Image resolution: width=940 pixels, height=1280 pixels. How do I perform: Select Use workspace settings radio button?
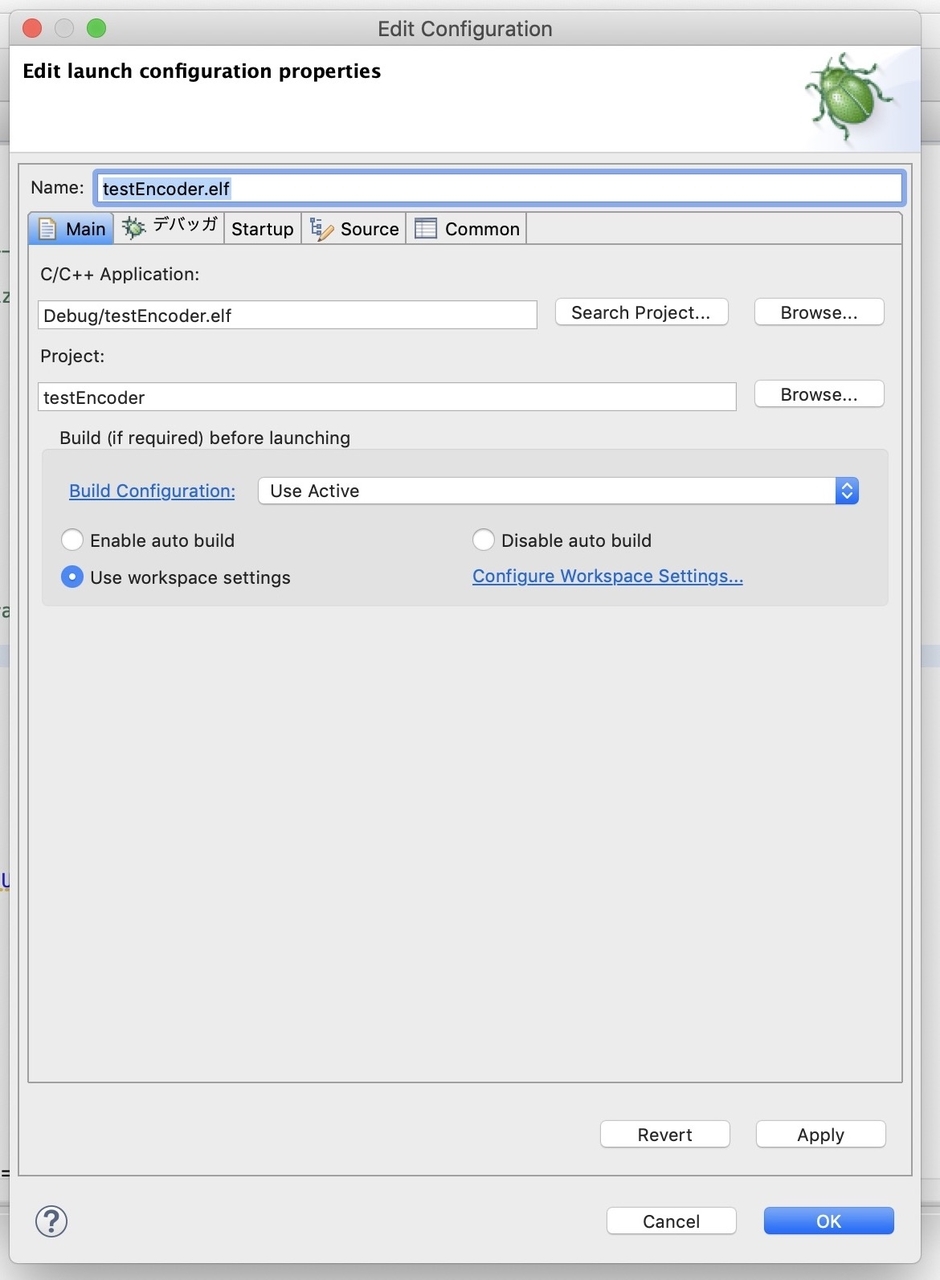[x=72, y=577]
